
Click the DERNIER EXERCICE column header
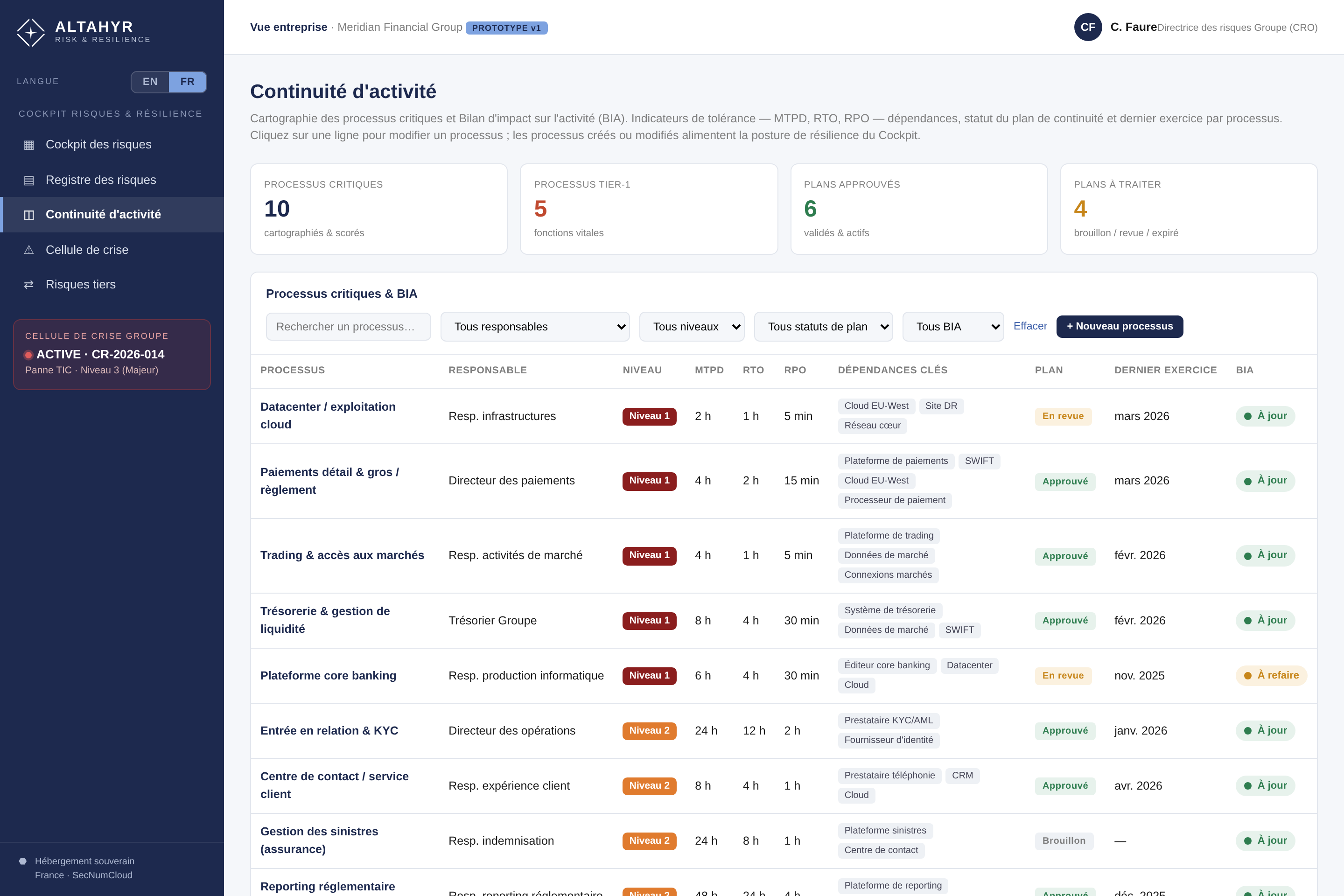(x=1165, y=370)
